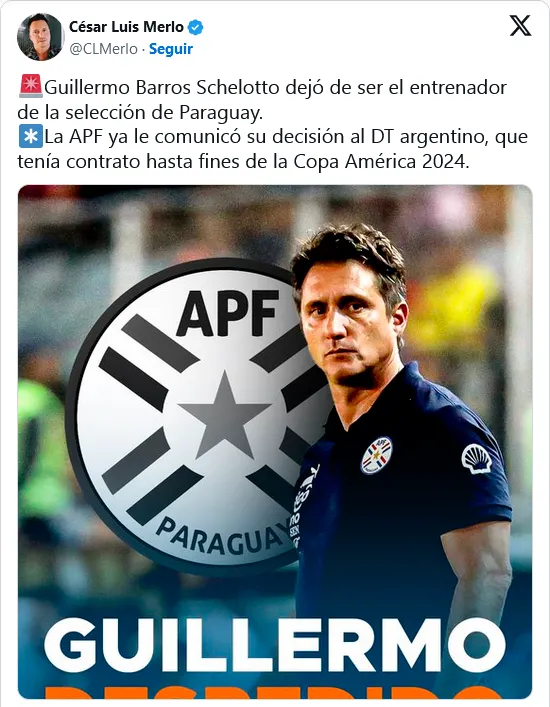Open the tweet's attached image

click(x=275, y=442)
